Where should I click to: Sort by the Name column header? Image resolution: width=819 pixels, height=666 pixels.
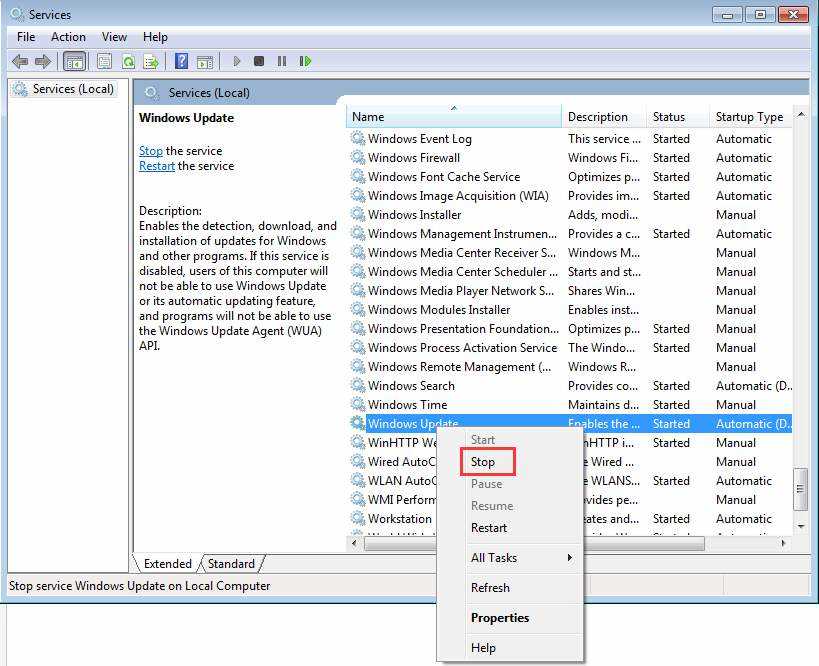coord(453,116)
